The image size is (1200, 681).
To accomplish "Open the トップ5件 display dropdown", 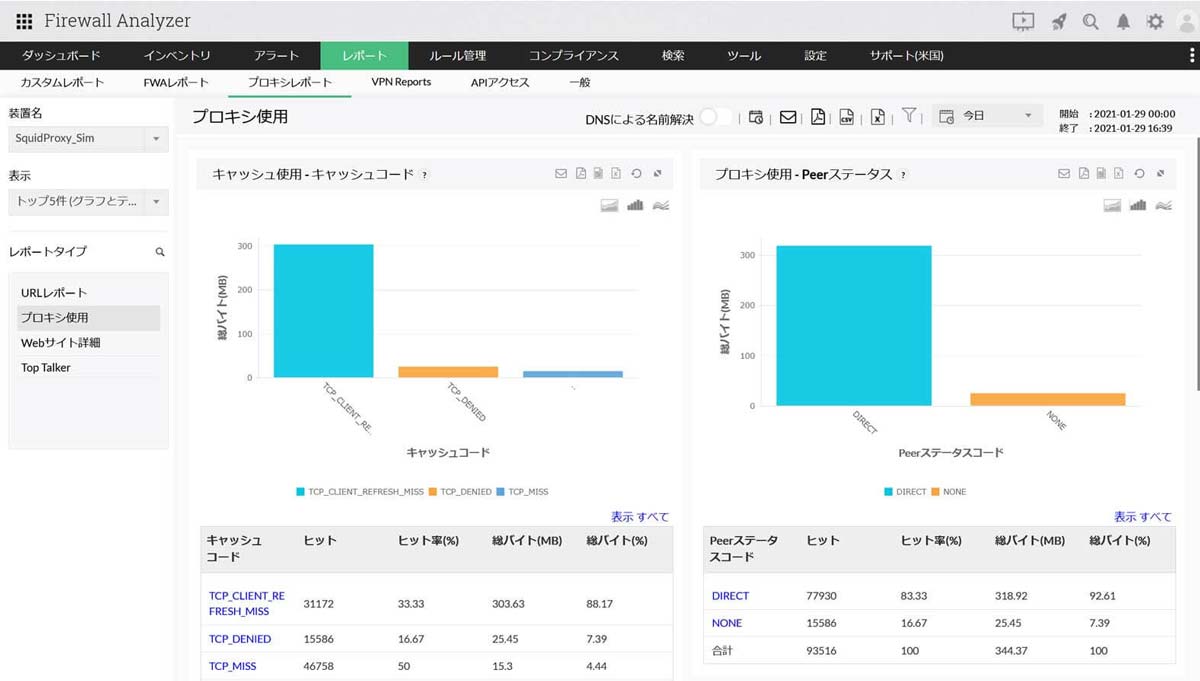I will [x=87, y=202].
